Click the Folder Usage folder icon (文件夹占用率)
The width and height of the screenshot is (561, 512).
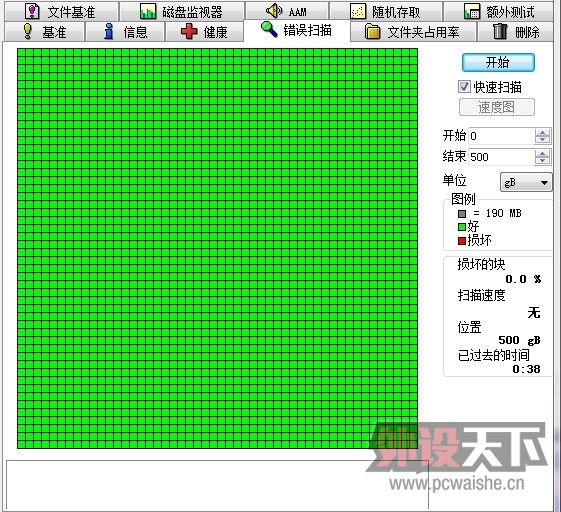(372, 31)
